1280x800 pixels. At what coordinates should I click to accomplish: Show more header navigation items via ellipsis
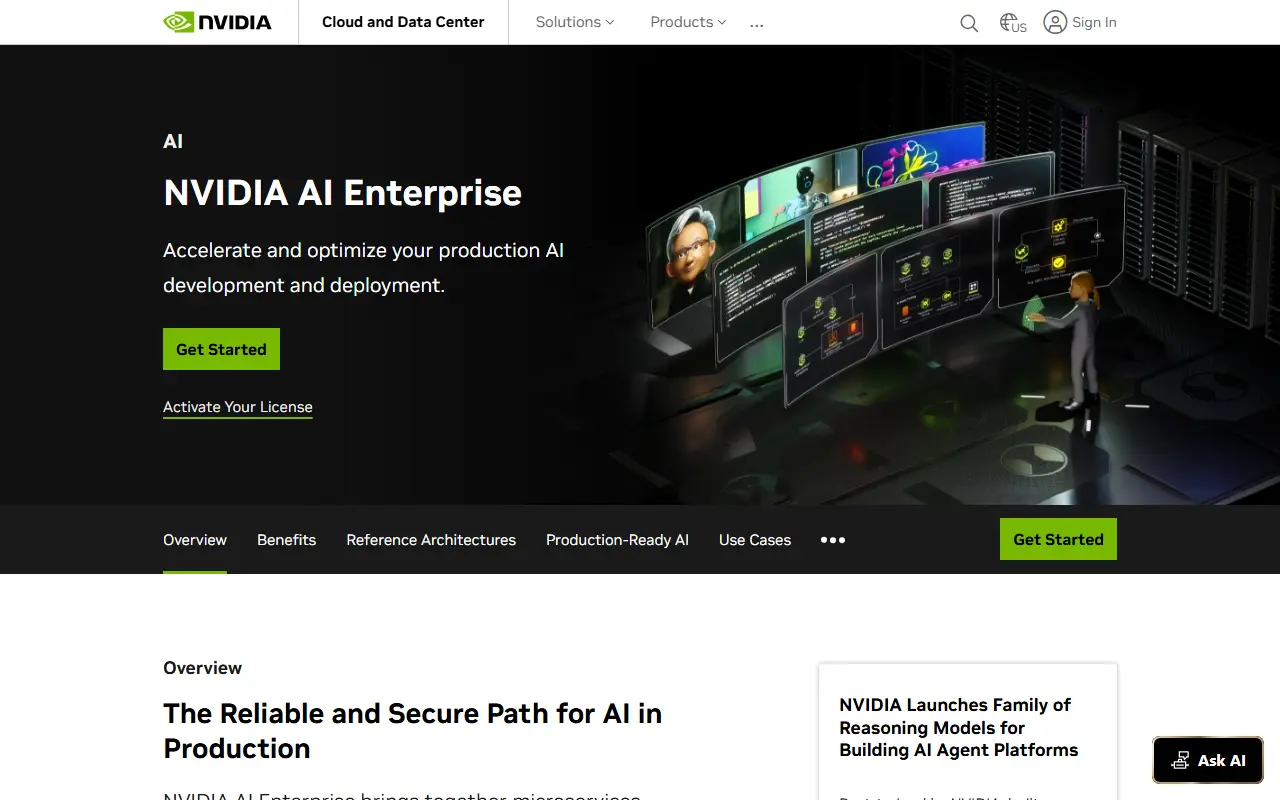pos(757,24)
